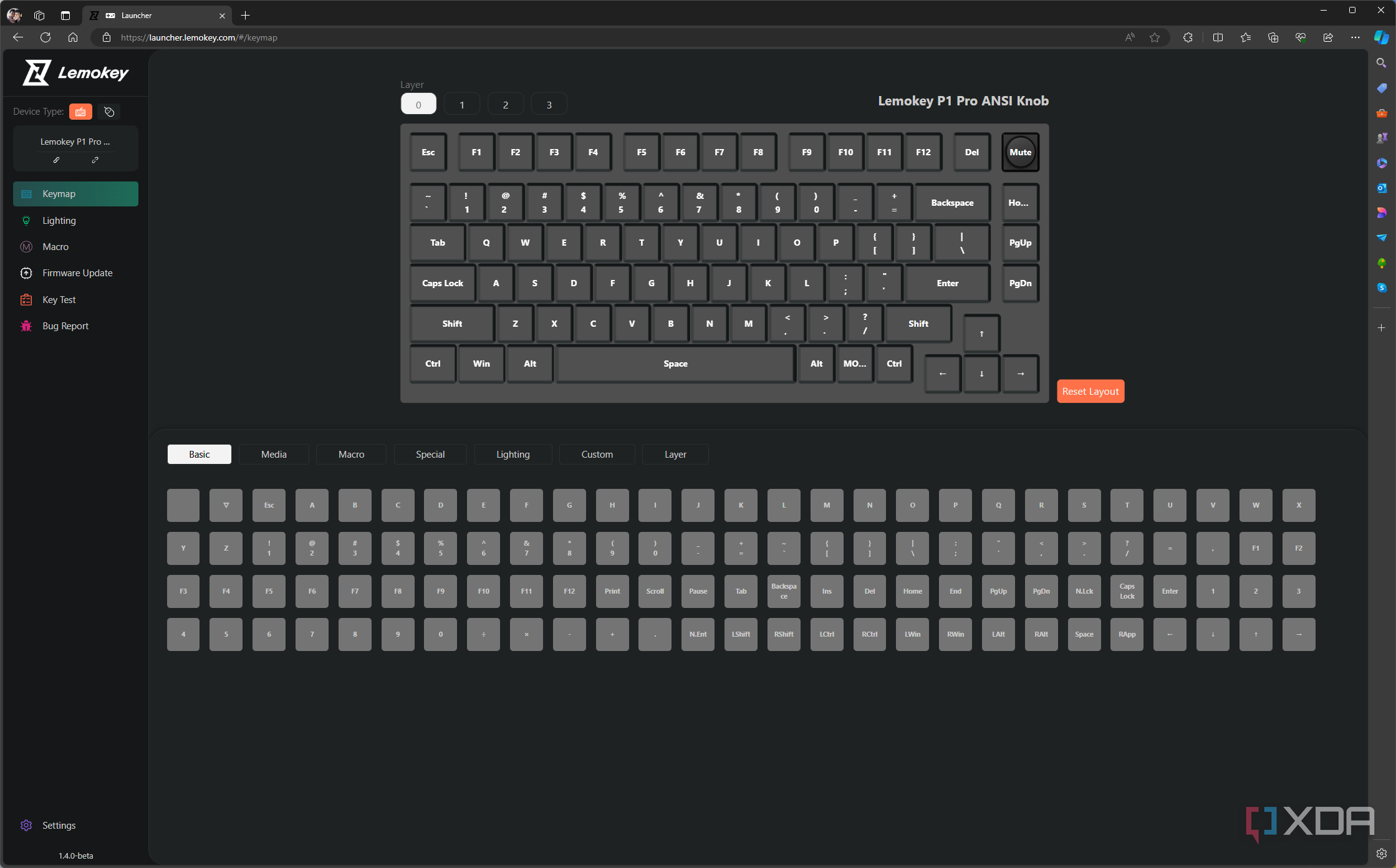Open the Layer keycode tab
The image size is (1396, 868).
(675, 455)
